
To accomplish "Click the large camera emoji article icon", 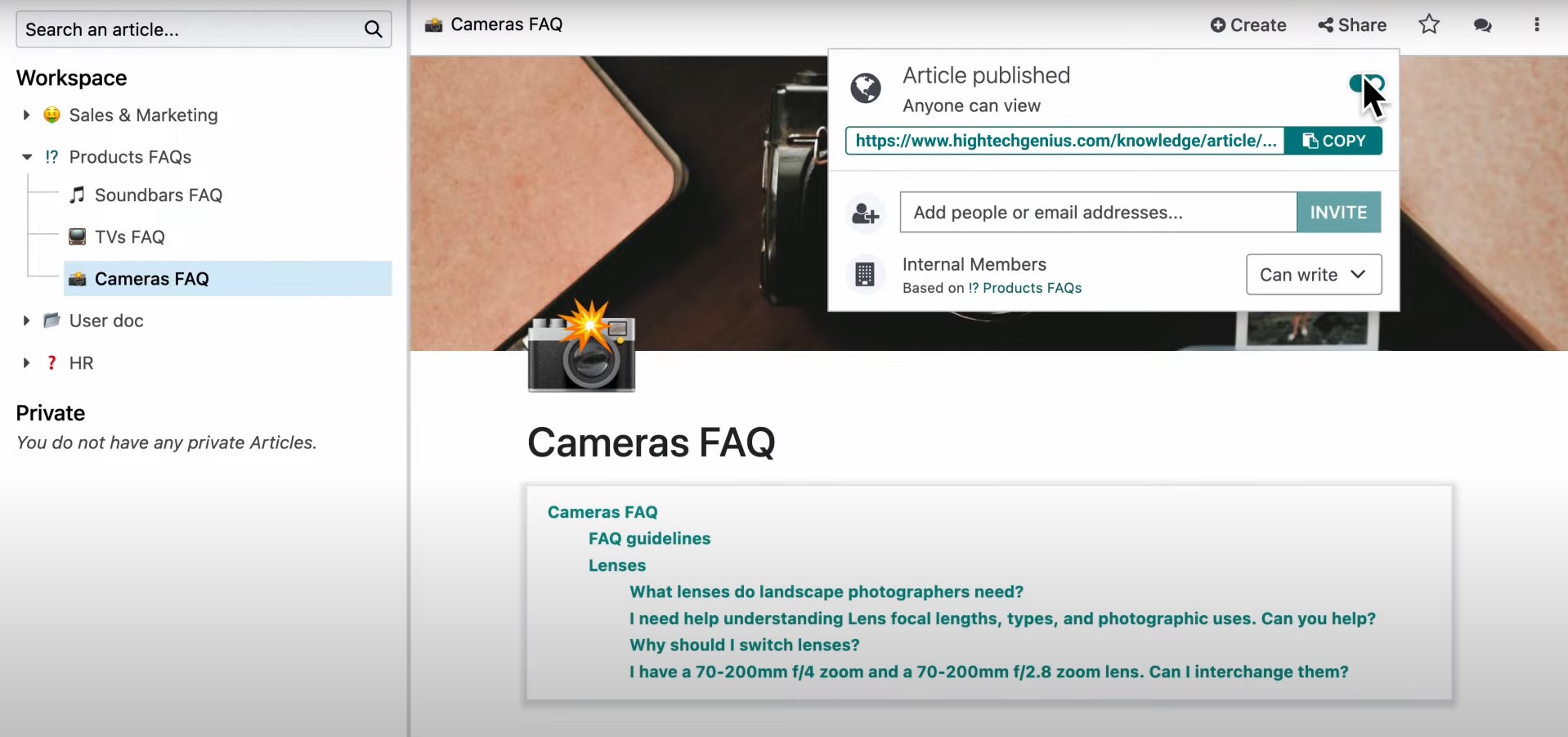I will click(581, 345).
